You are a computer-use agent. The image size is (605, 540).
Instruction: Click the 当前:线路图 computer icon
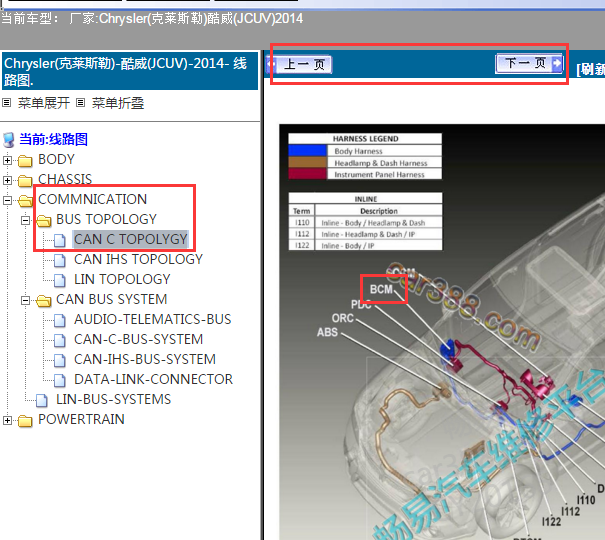(8, 140)
